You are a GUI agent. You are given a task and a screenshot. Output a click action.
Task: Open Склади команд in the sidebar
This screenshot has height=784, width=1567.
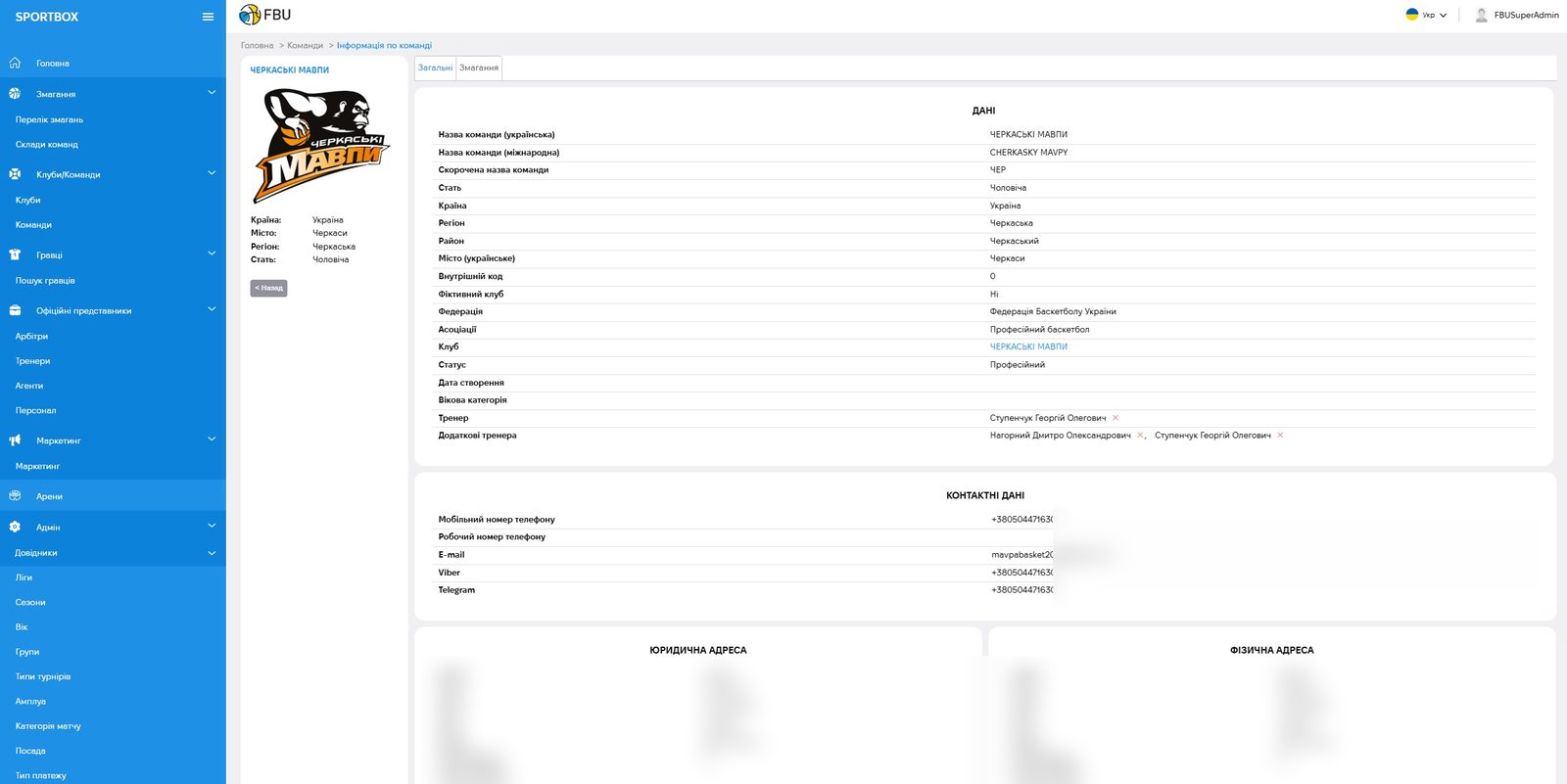pos(47,145)
